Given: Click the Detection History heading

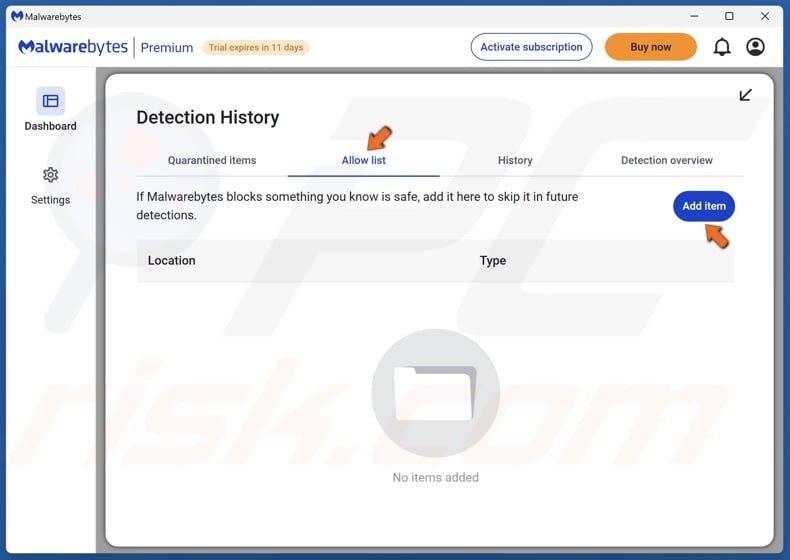Looking at the screenshot, I should (208, 117).
